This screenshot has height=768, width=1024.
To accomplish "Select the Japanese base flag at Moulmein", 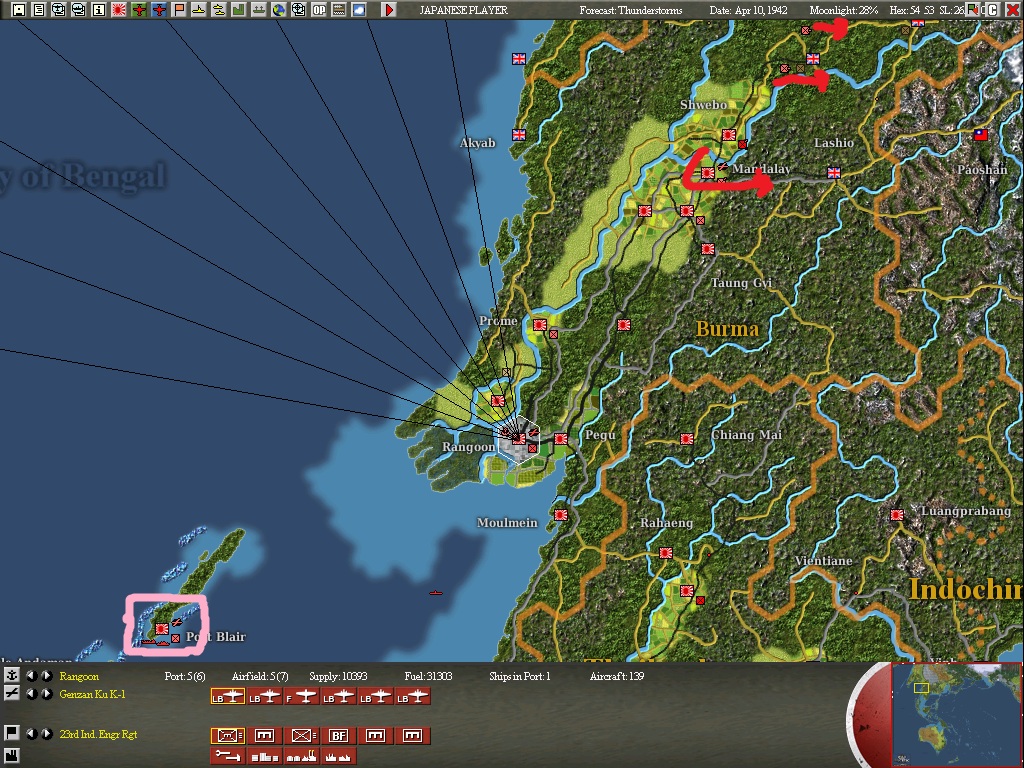I will coord(560,515).
